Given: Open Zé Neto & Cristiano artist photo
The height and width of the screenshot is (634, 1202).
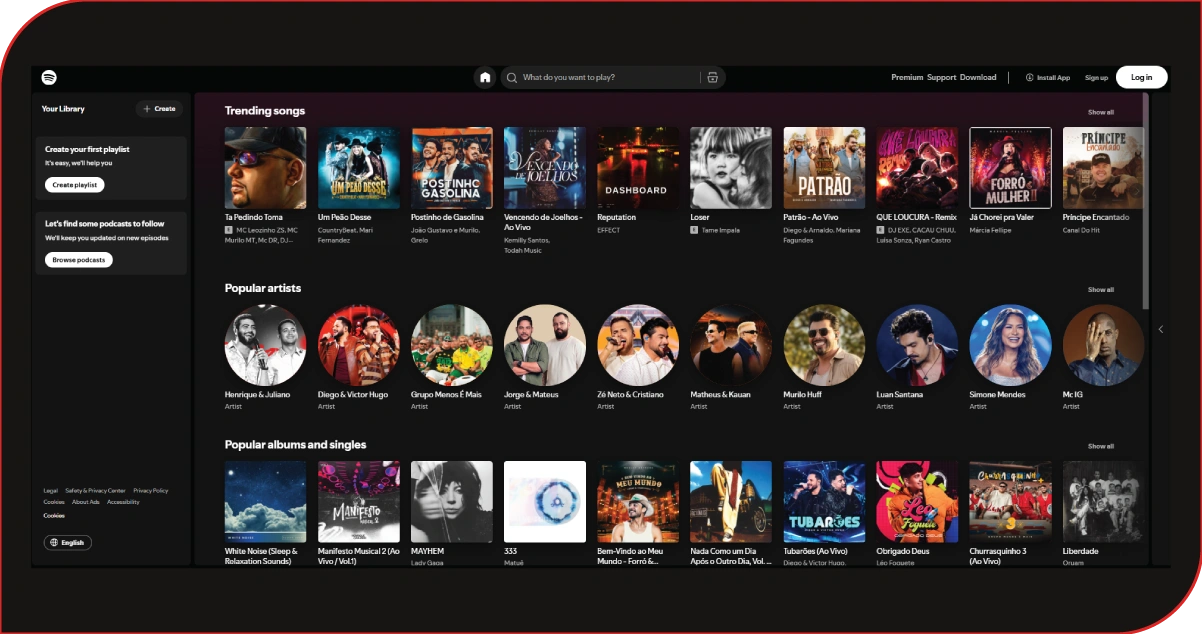Looking at the screenshot, I should (638, 345).
